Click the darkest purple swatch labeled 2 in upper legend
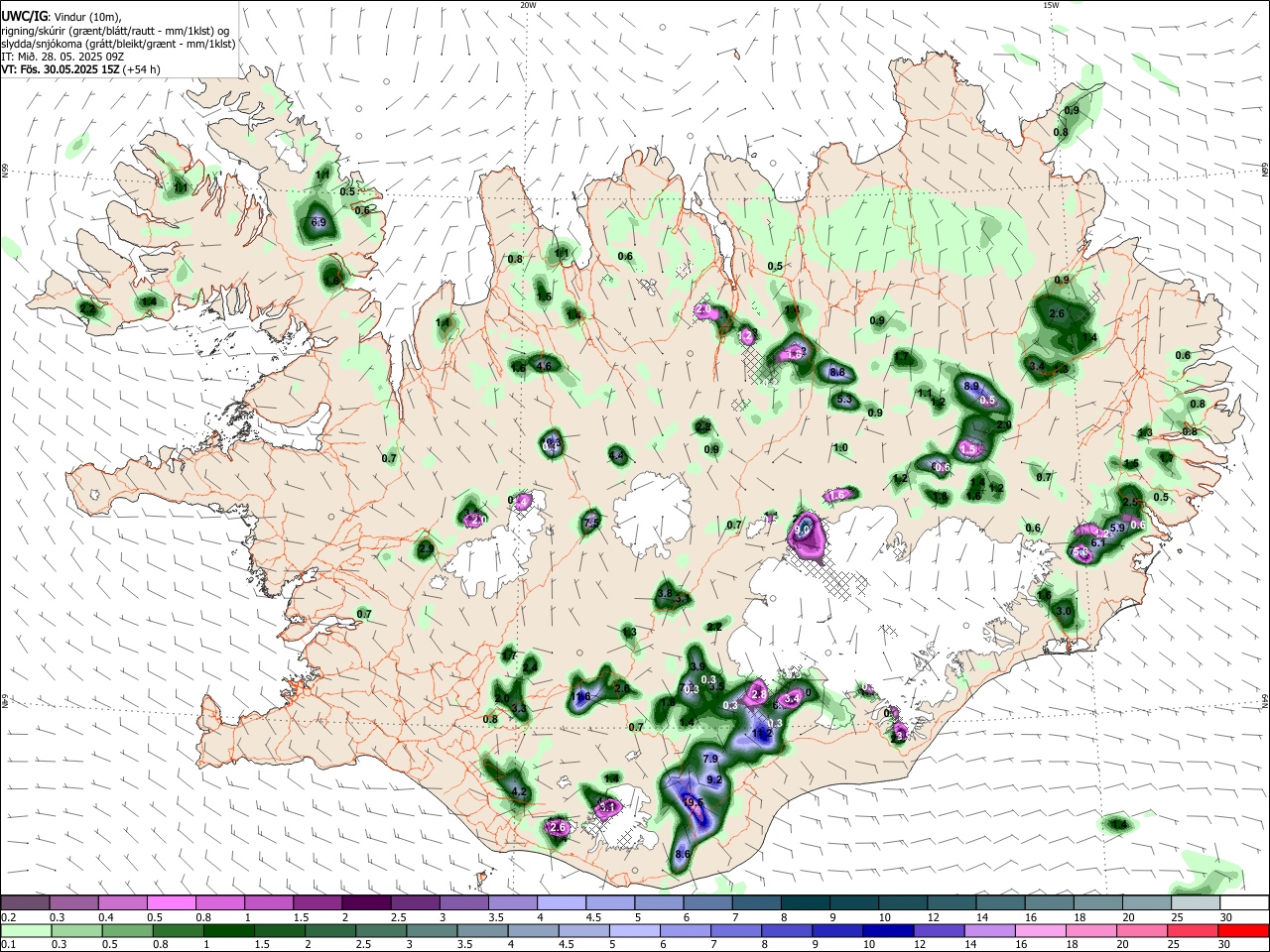Image resolution: width=1270 pixels, height=952 pixels. click(365, 902)
